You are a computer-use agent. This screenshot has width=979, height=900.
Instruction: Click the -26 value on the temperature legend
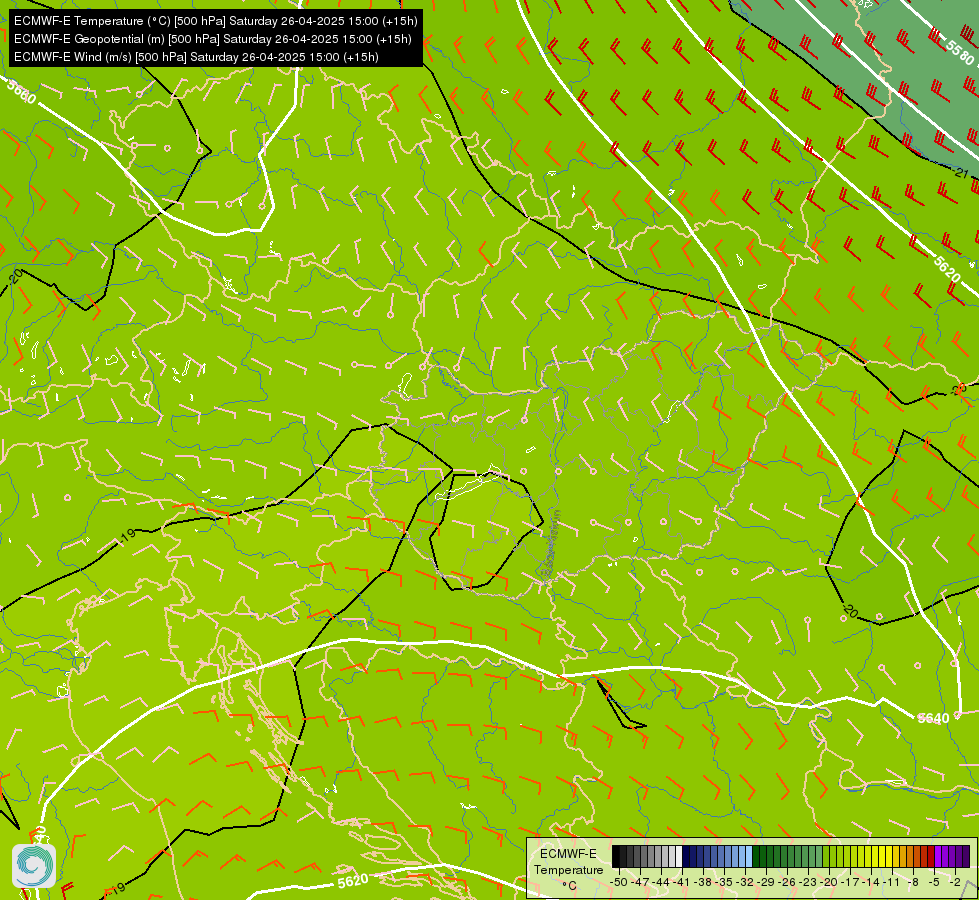click(x=787, y=883)
